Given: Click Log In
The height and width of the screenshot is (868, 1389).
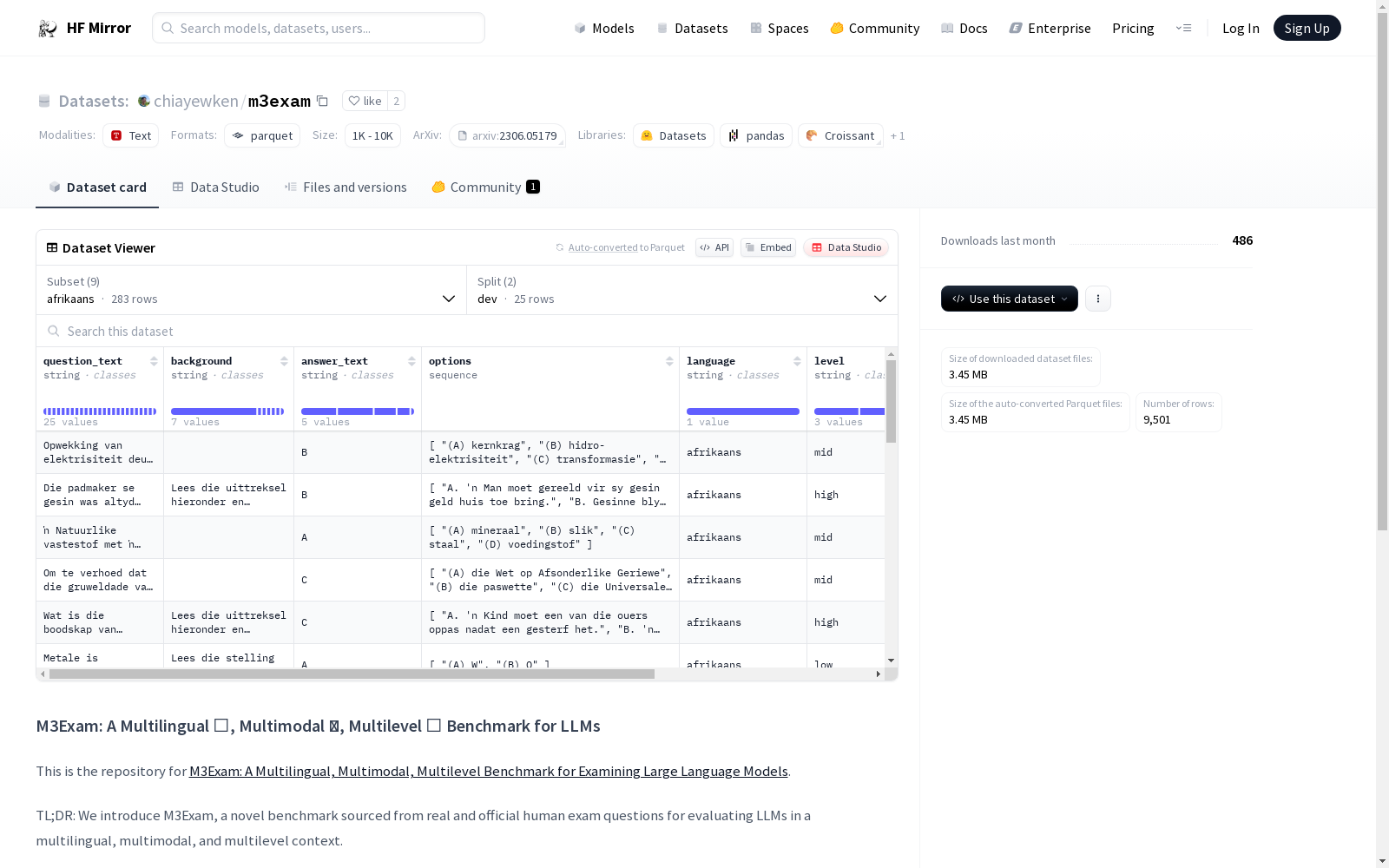Looking at the screenshot, I should click(x=1241, y=28).
